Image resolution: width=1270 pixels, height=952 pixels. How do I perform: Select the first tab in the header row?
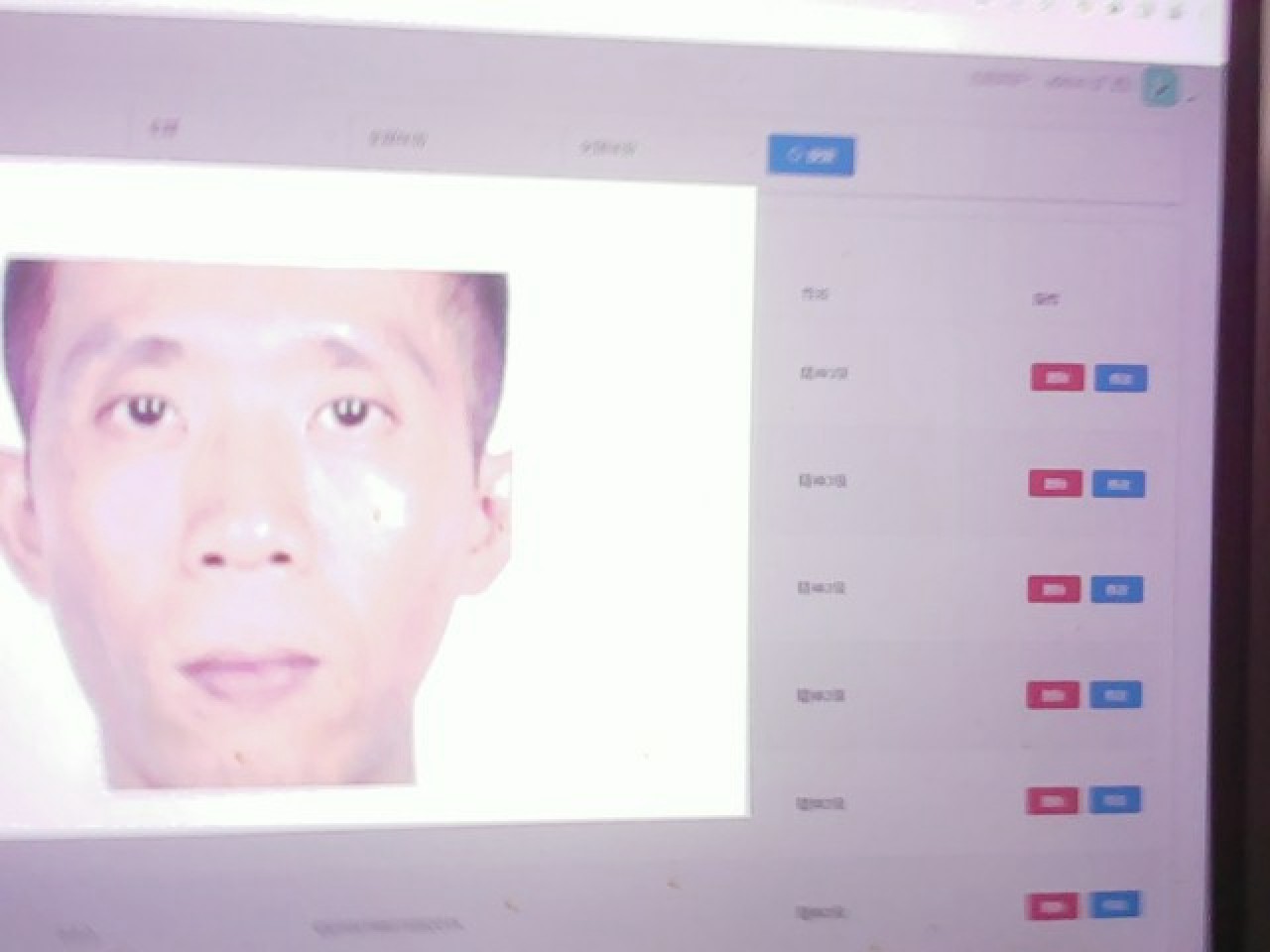point(163,129)
